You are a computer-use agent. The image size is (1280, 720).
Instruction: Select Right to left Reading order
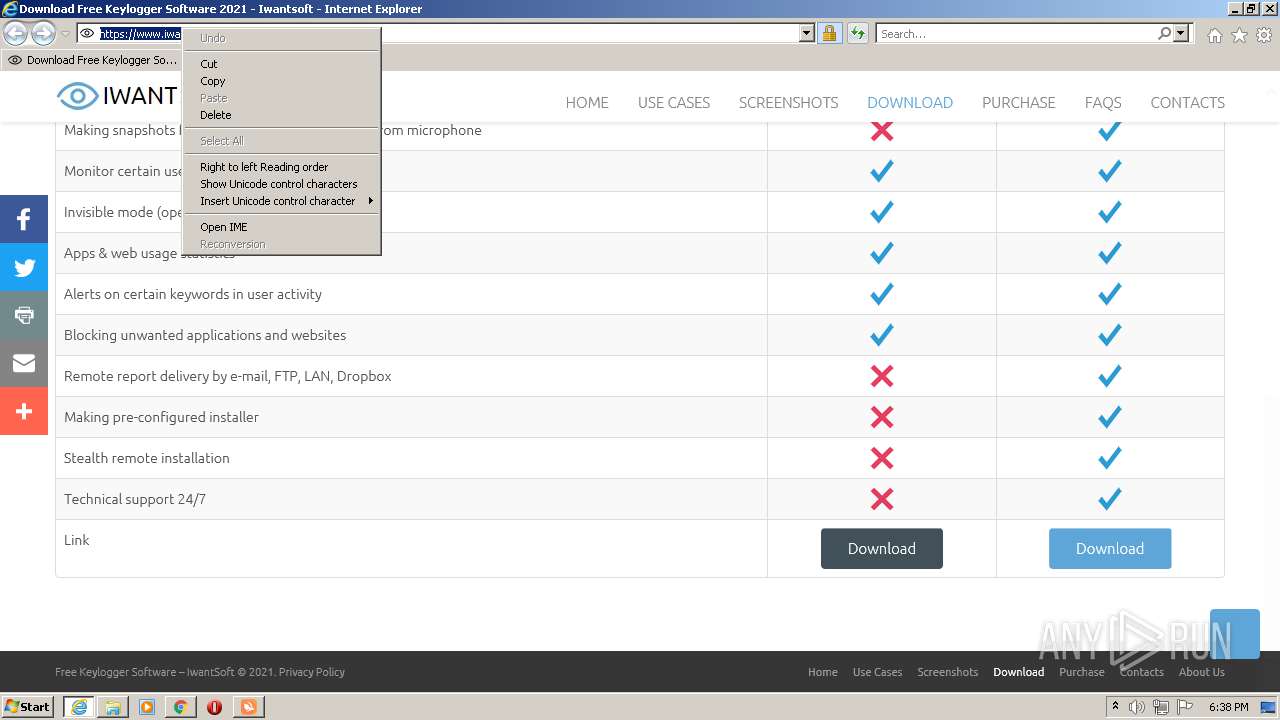tap(281, 167)
